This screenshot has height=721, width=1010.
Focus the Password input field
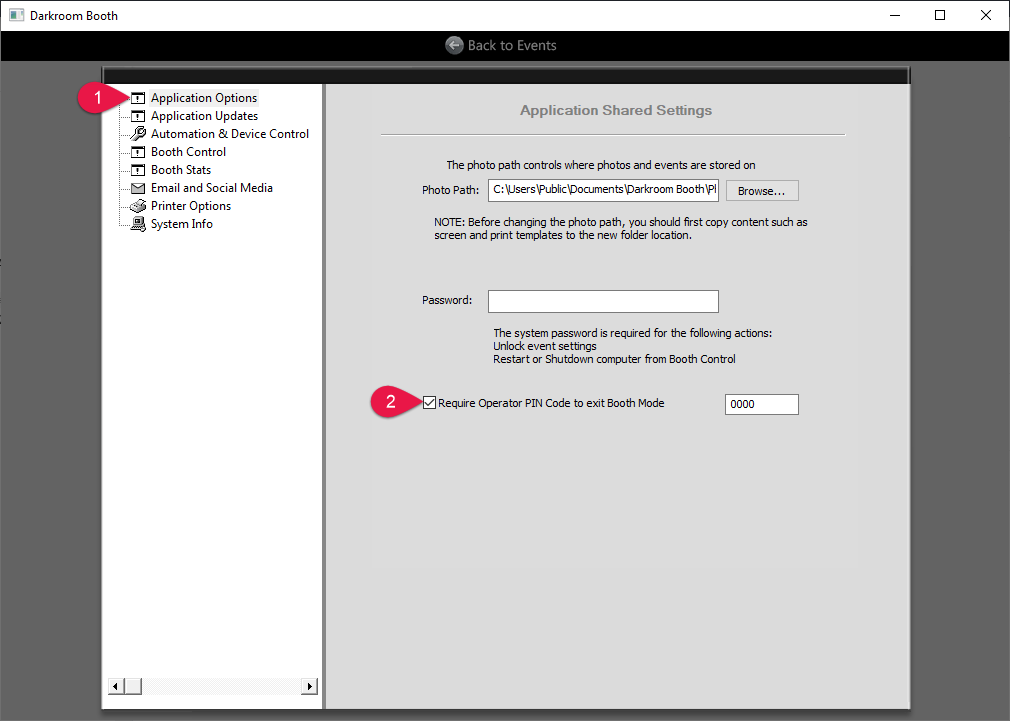603,301
